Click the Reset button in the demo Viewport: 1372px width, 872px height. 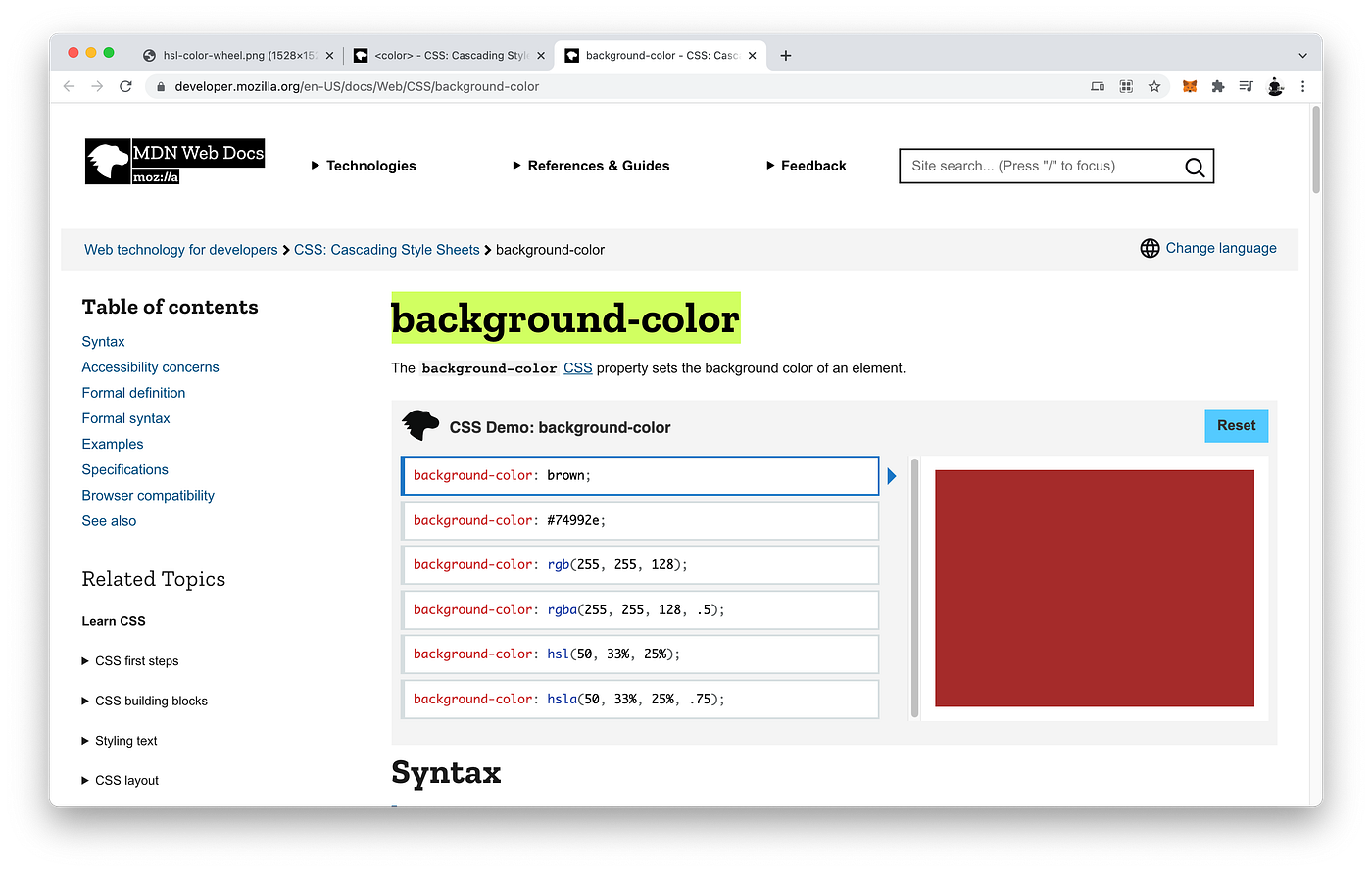click(x=1236, y=425)
